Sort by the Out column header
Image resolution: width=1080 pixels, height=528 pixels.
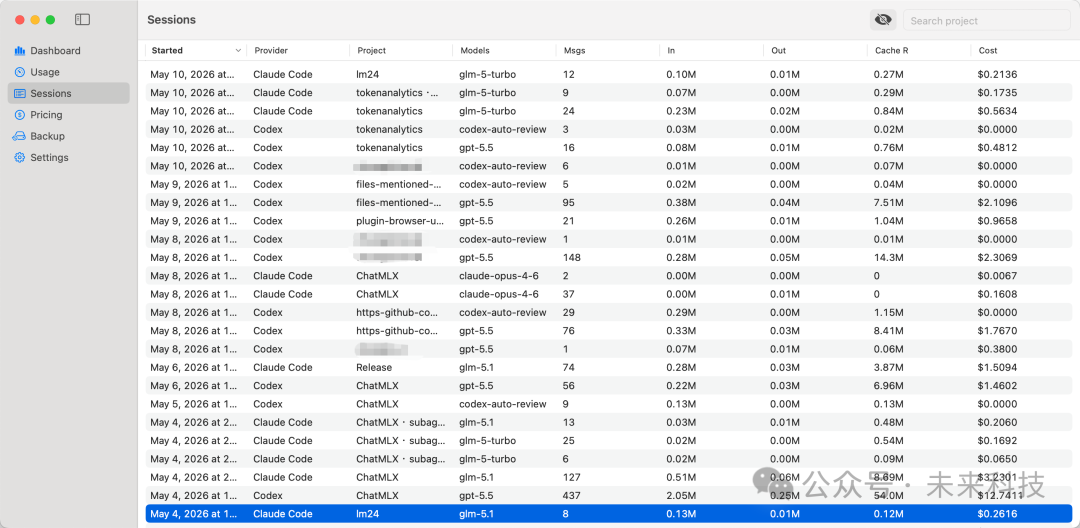pos(778,50)
